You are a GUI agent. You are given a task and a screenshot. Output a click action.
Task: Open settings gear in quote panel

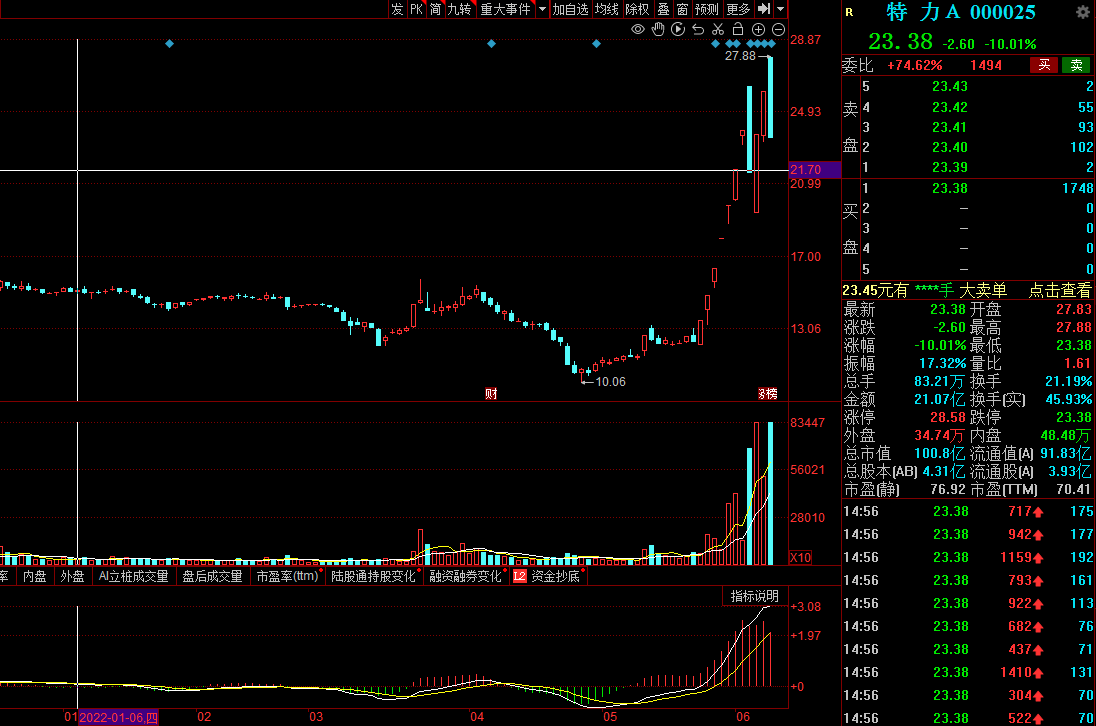tap(1083, 12)
